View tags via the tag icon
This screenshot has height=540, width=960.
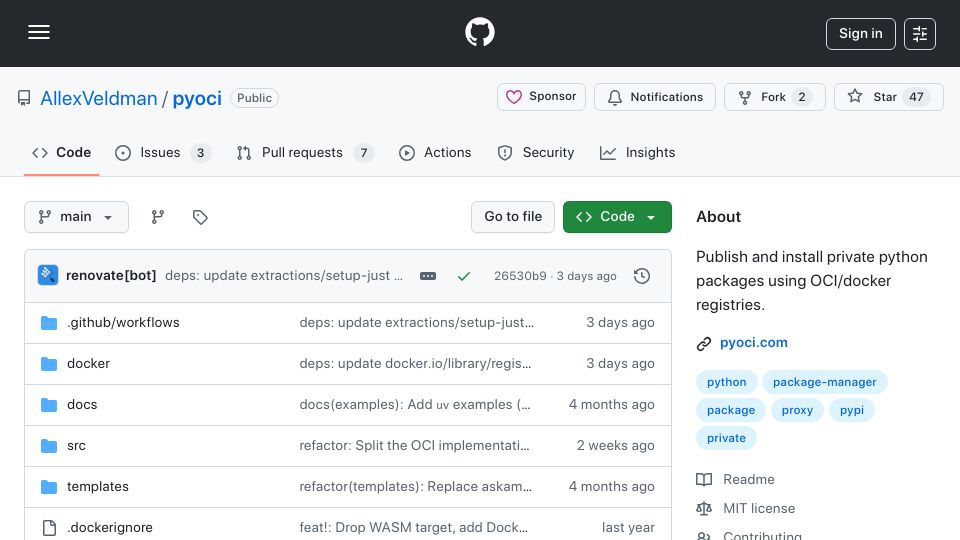[200, 217]
